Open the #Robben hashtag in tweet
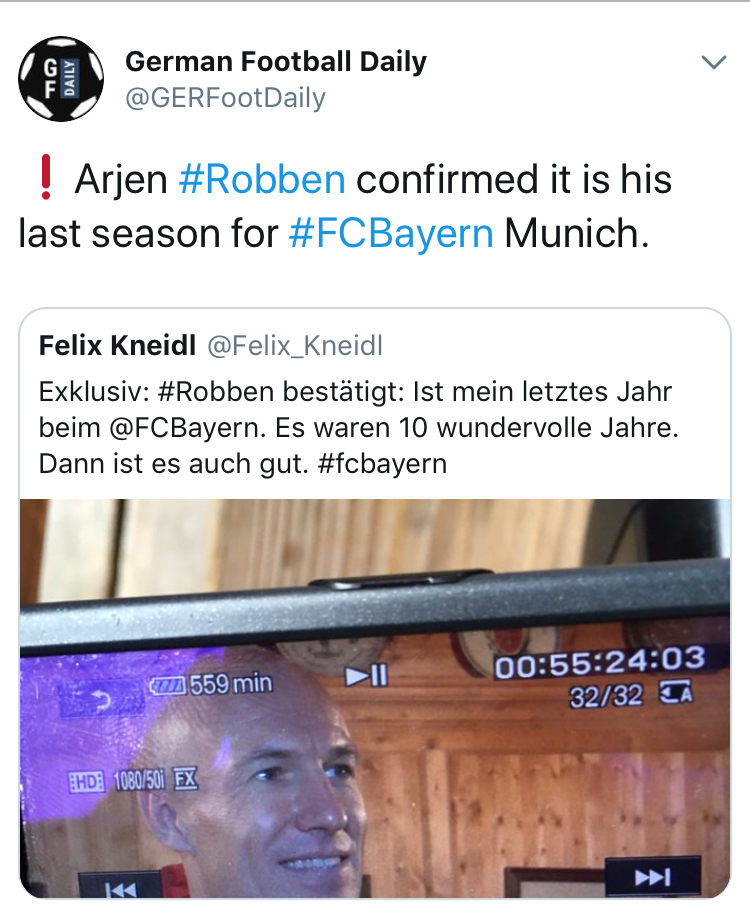Screen dimensions: 750x915 [x=262, y=179]
